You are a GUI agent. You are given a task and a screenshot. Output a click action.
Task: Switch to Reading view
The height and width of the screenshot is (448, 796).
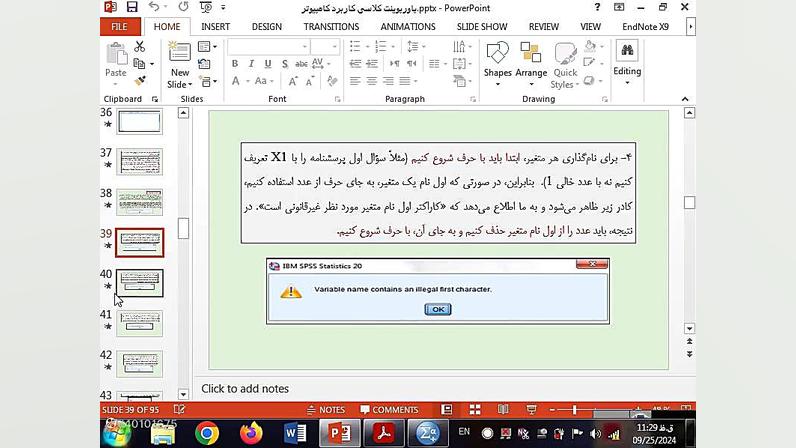pyautogui.click(x=503, y=409)
